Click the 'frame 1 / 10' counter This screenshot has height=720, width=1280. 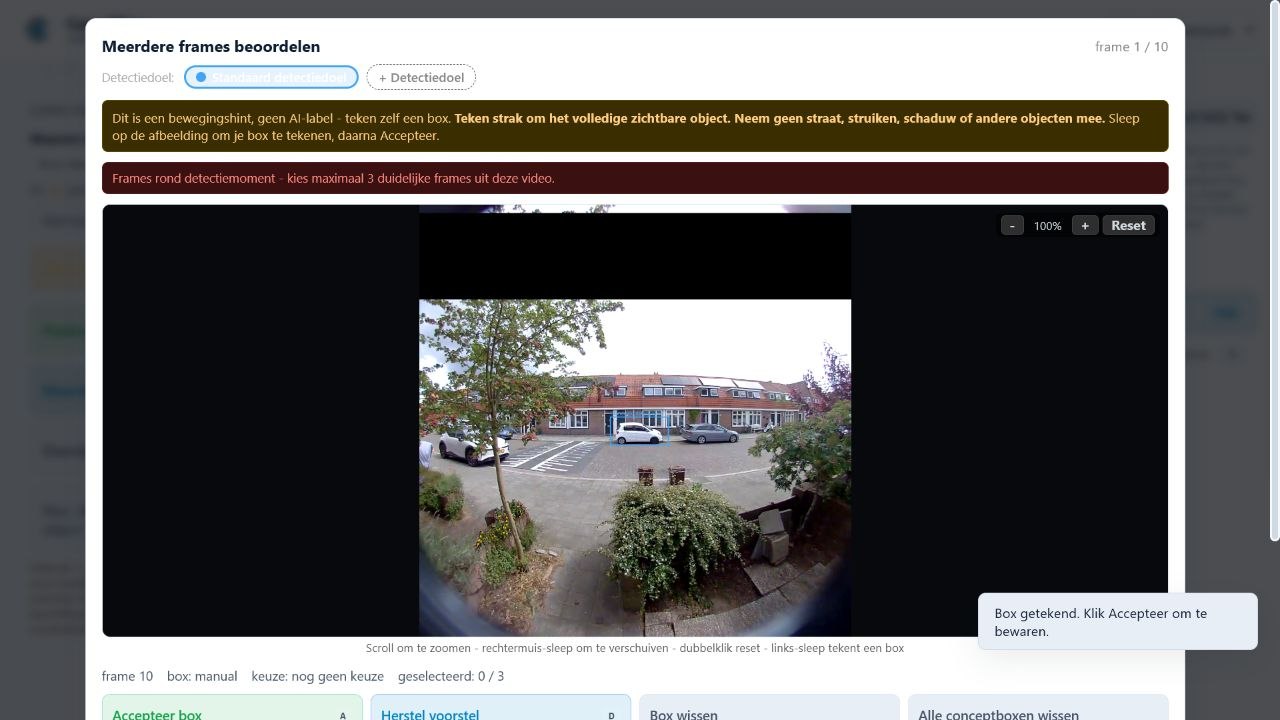tap(1131, 47)
